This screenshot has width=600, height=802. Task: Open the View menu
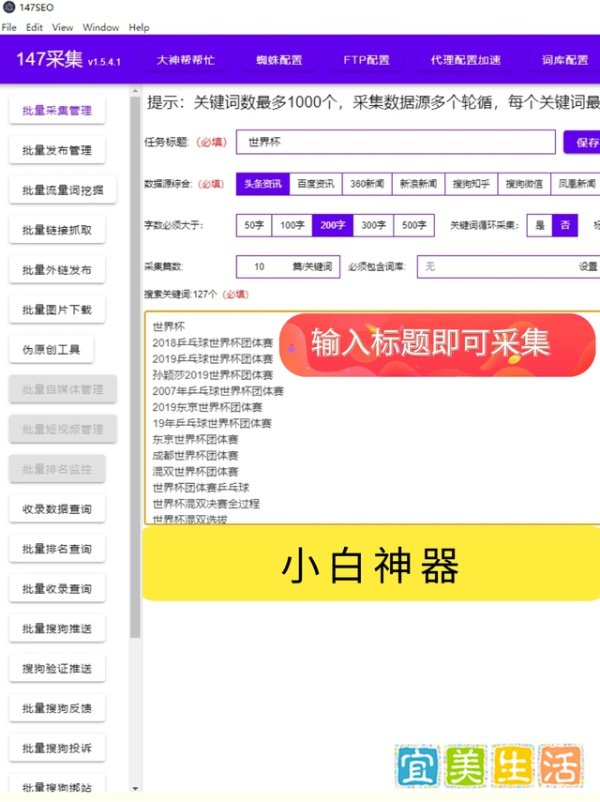coord(62,27)
